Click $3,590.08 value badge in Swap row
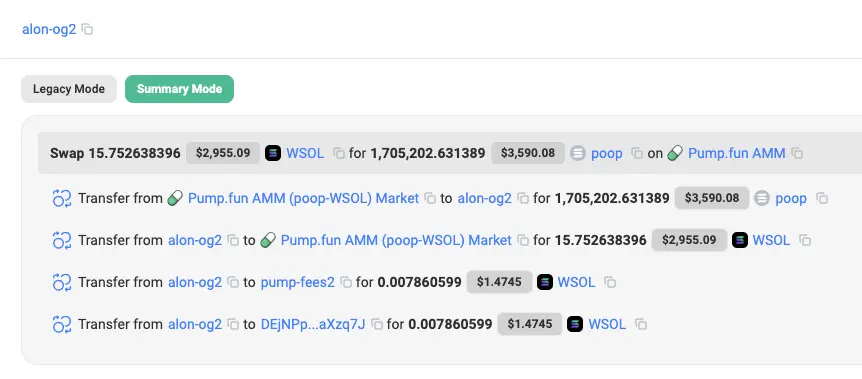This screenshot has height=379, width=862. pos(528,153)
